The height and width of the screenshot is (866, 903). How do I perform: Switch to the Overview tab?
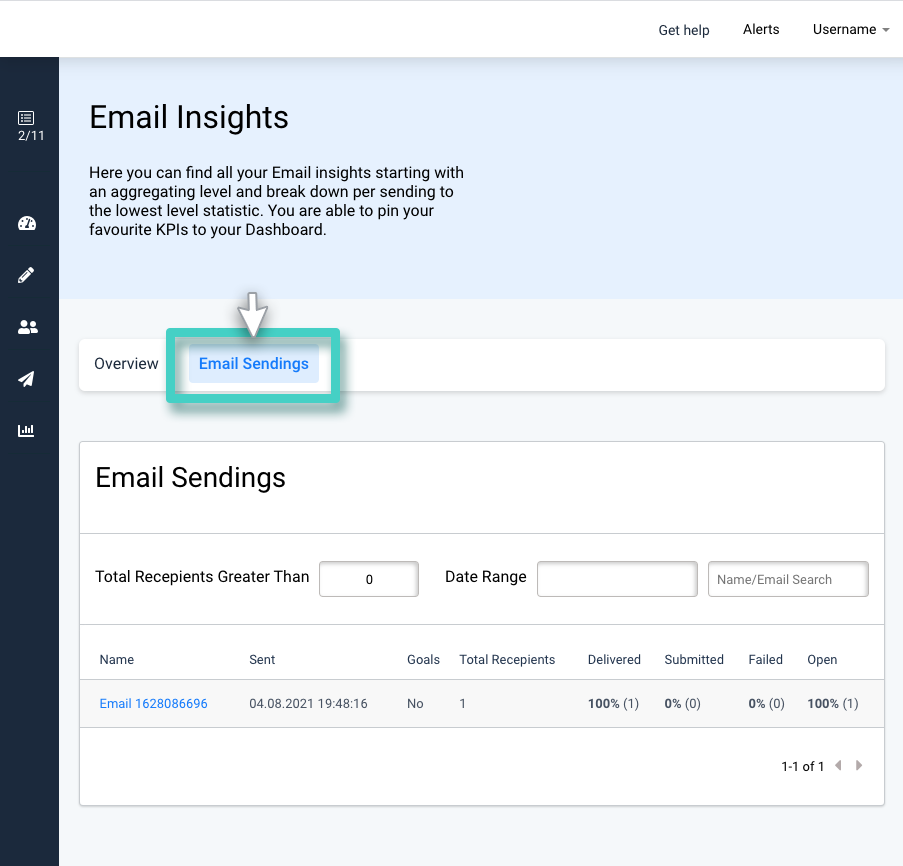pos(126,364)
